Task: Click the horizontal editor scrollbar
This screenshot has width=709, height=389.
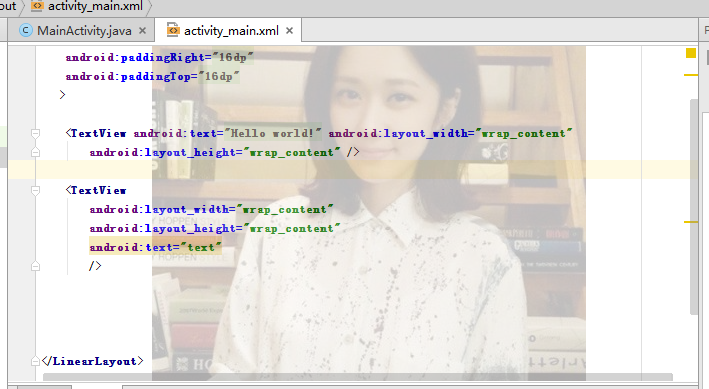Action: pos(358,377)
